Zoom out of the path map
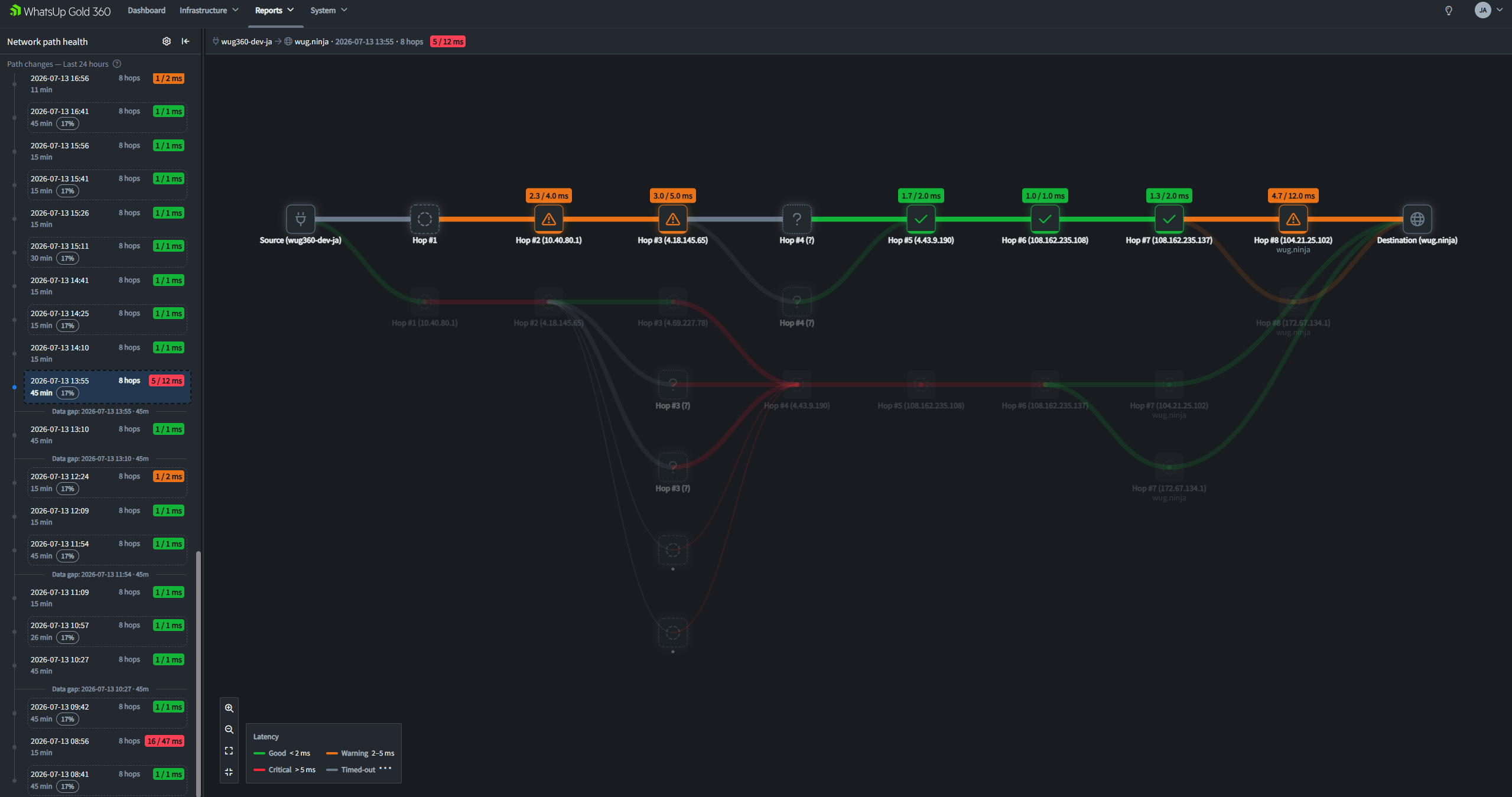1512x797 pixels. point(229,730)
